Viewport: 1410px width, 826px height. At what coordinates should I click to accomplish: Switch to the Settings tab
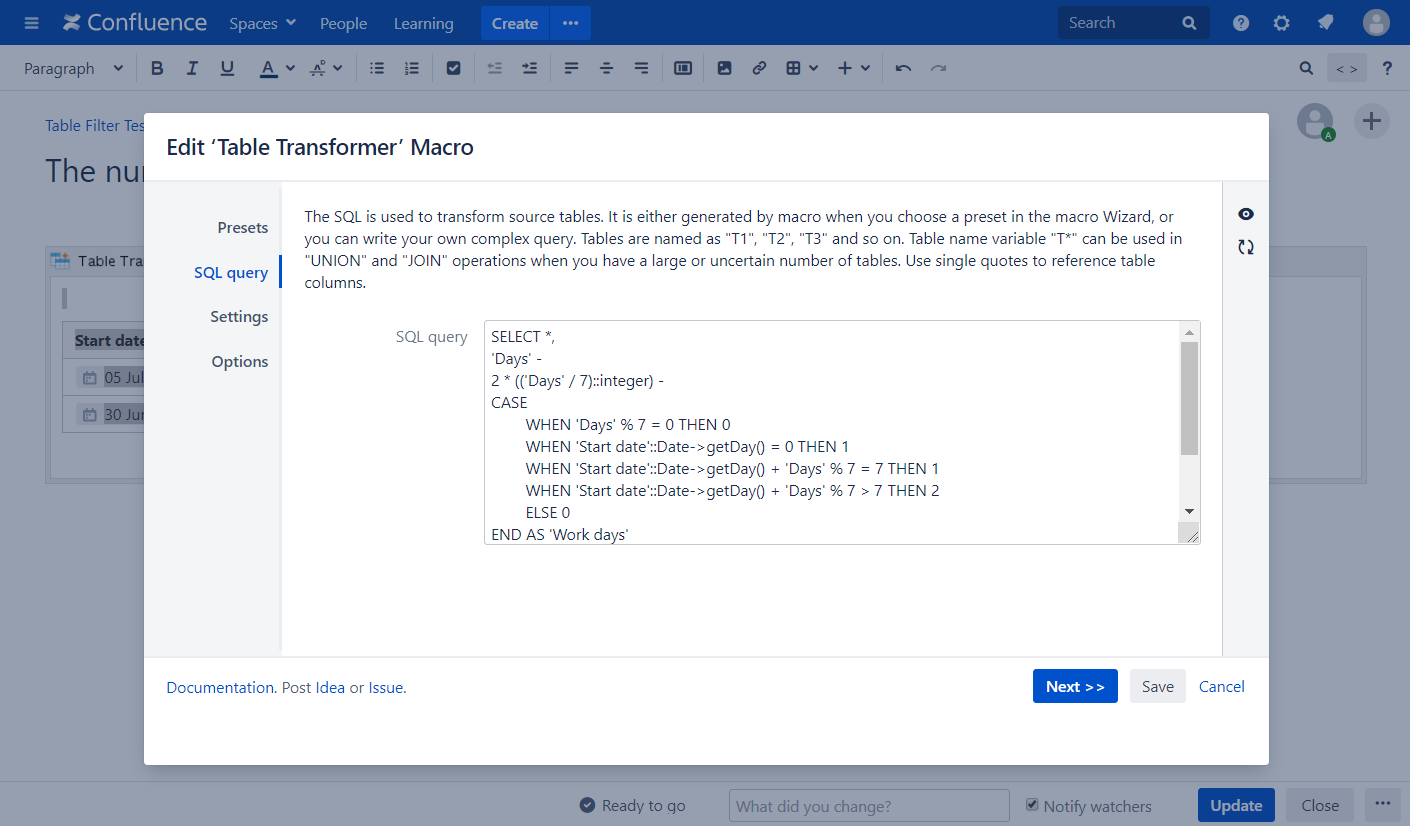click(x=239, y=316)
